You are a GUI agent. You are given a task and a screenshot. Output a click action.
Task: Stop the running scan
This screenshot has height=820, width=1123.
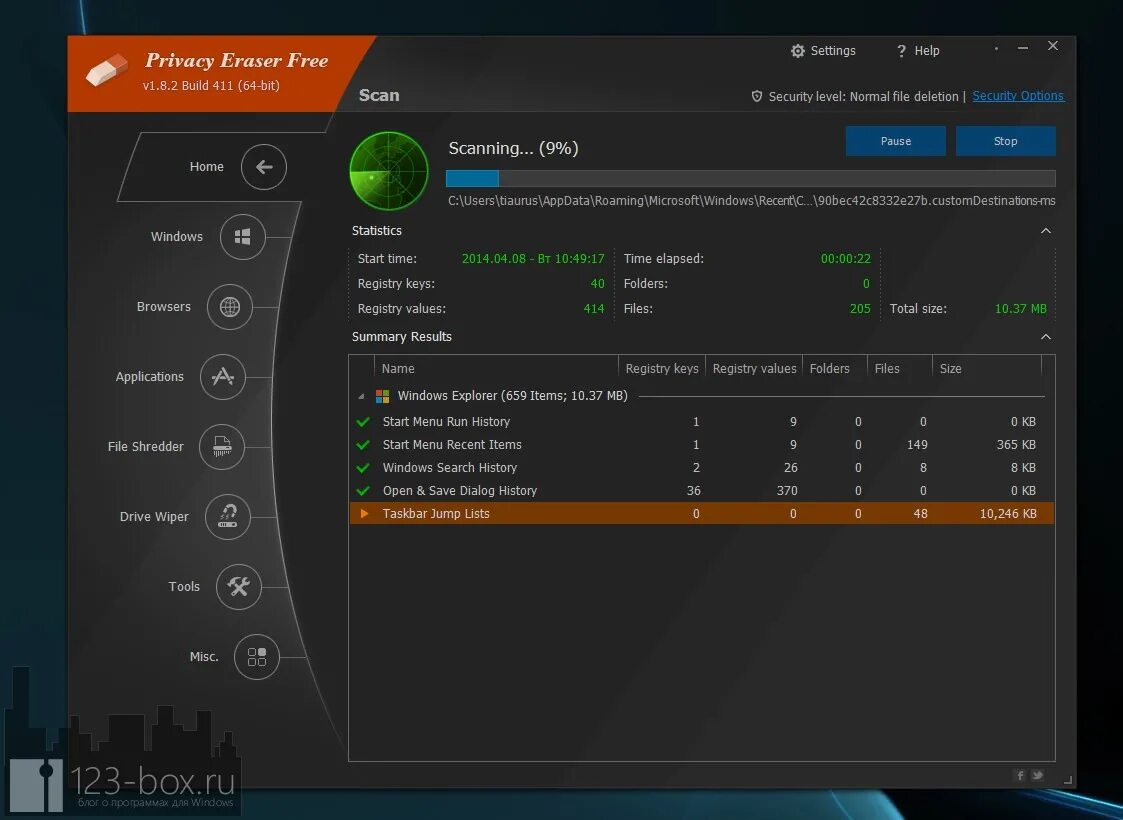click(1006, 141)
